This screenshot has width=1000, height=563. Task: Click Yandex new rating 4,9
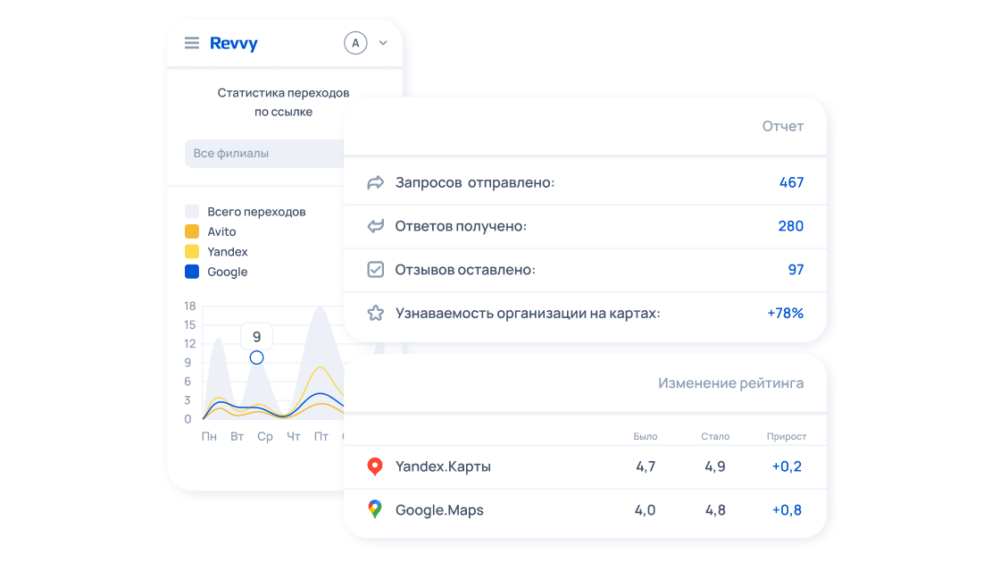(x=715, y=467)
